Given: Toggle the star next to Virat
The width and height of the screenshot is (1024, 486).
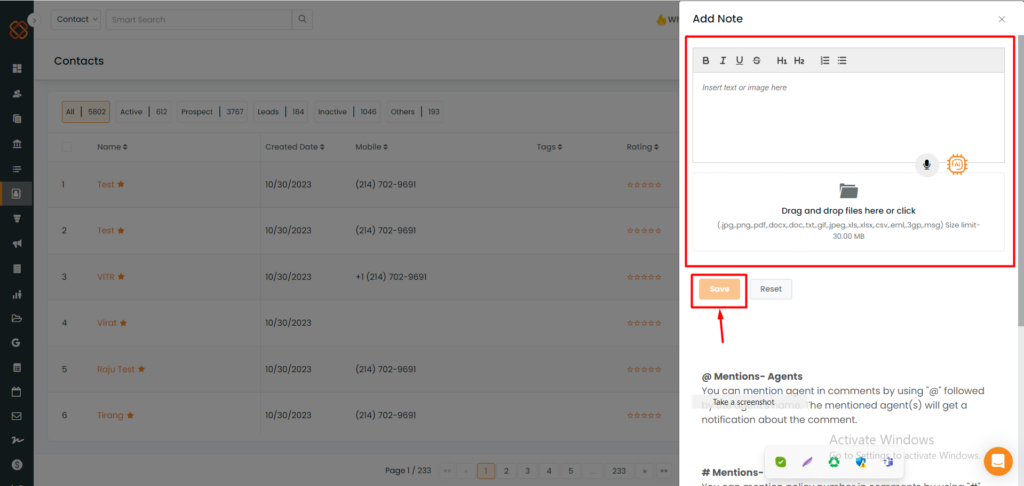Looking at the screenshot, I should [x=123, y=323].
